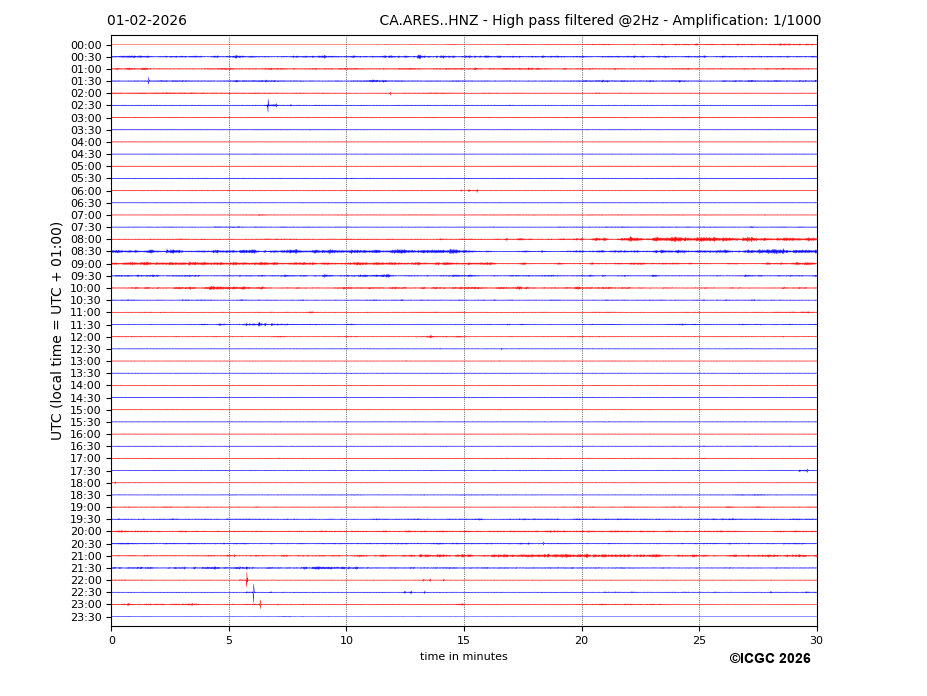Click the red spike on the 22:00 trace

point(247,580)
